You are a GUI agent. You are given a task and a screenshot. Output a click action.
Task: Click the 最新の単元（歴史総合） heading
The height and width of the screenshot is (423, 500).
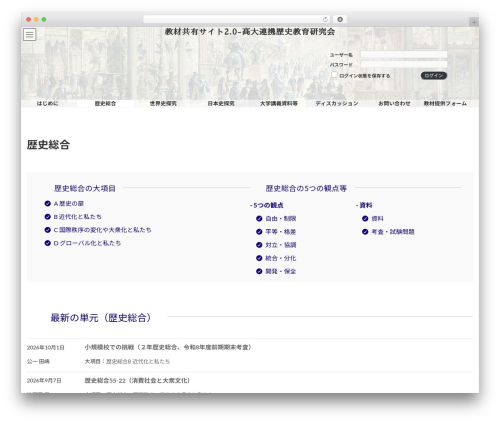101,318
